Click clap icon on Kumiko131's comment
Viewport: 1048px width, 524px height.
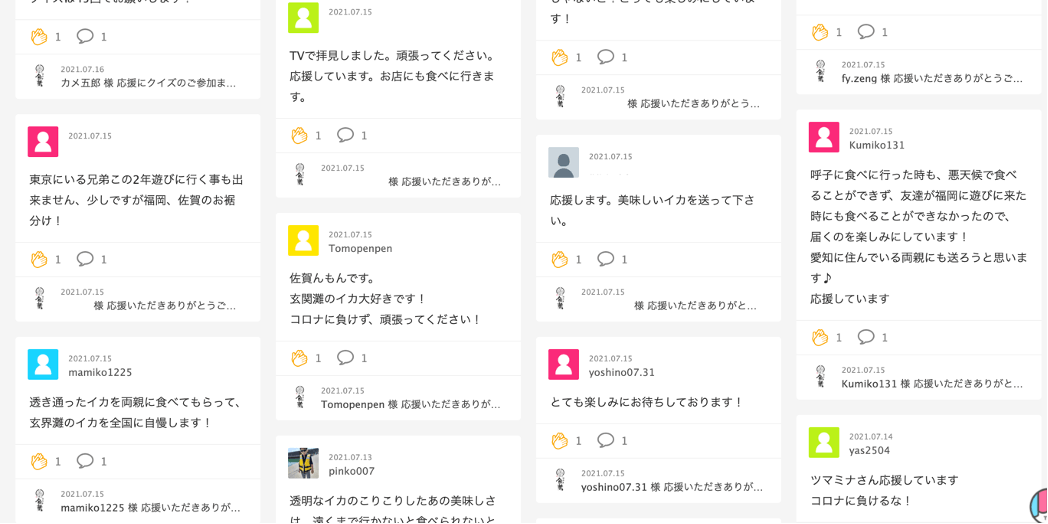click(x=820, y=337)
